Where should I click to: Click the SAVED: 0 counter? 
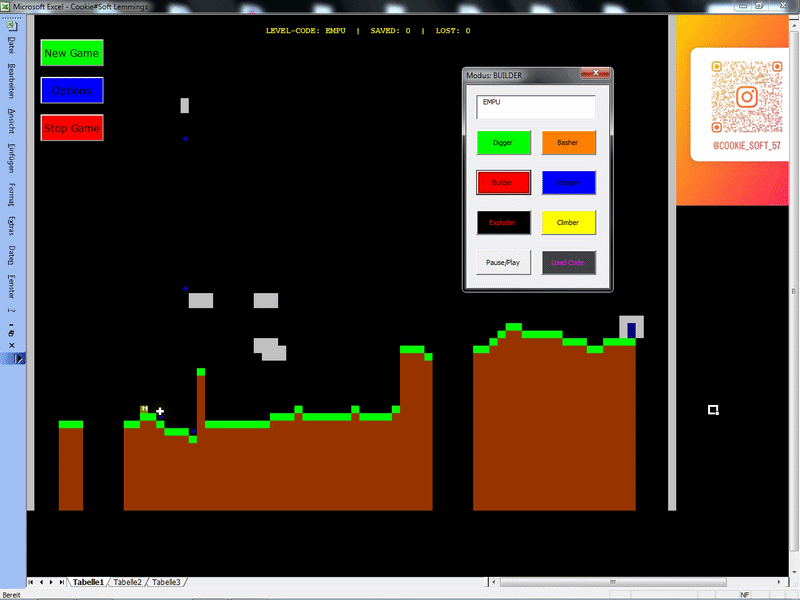tap(390, 31)
